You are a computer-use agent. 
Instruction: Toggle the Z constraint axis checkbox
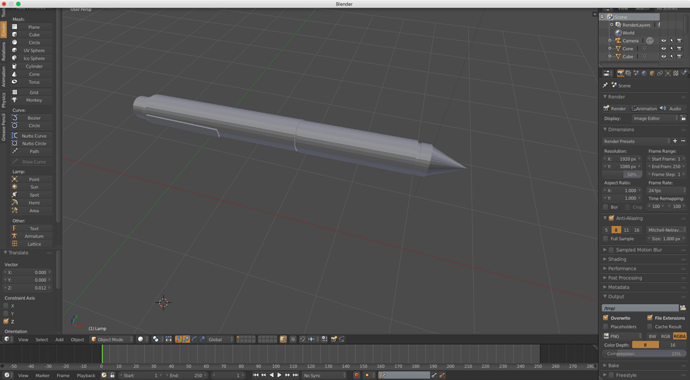click(x=6, y=322)
